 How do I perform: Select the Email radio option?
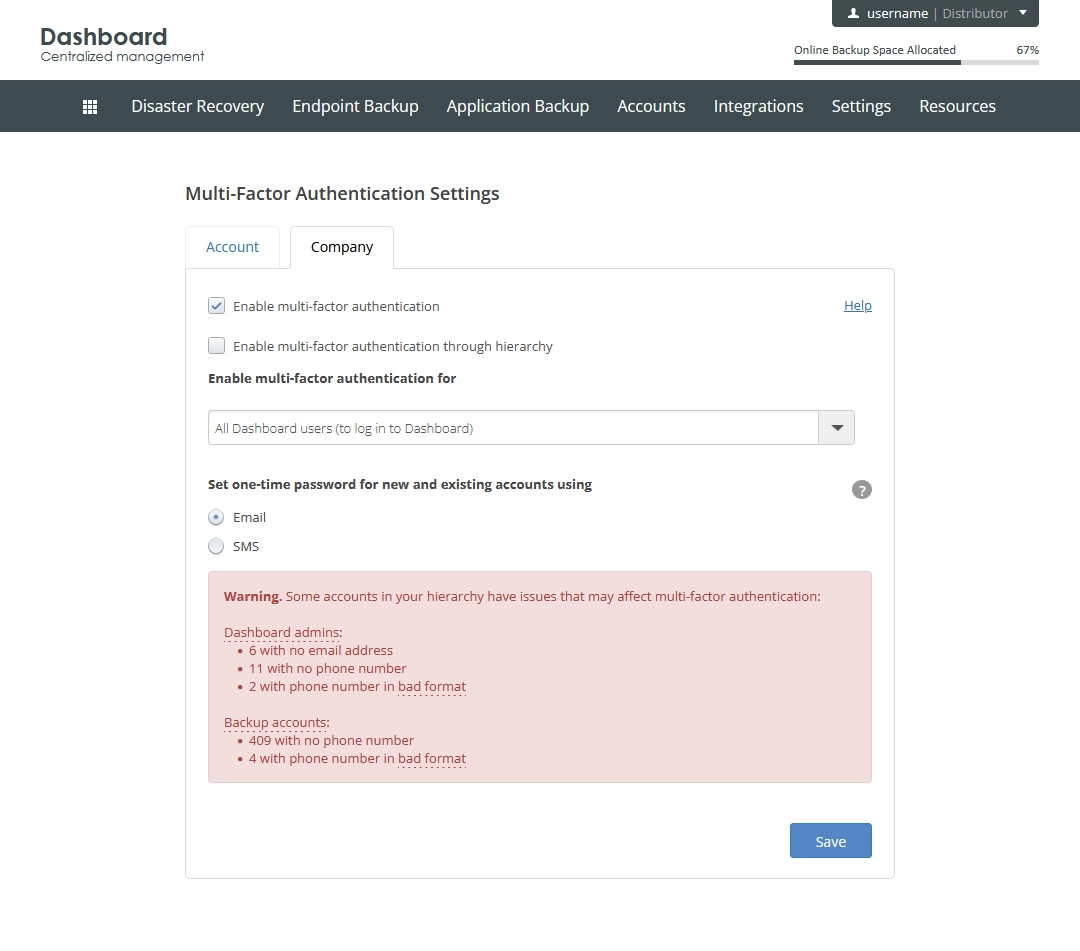[x=216, y=517]
